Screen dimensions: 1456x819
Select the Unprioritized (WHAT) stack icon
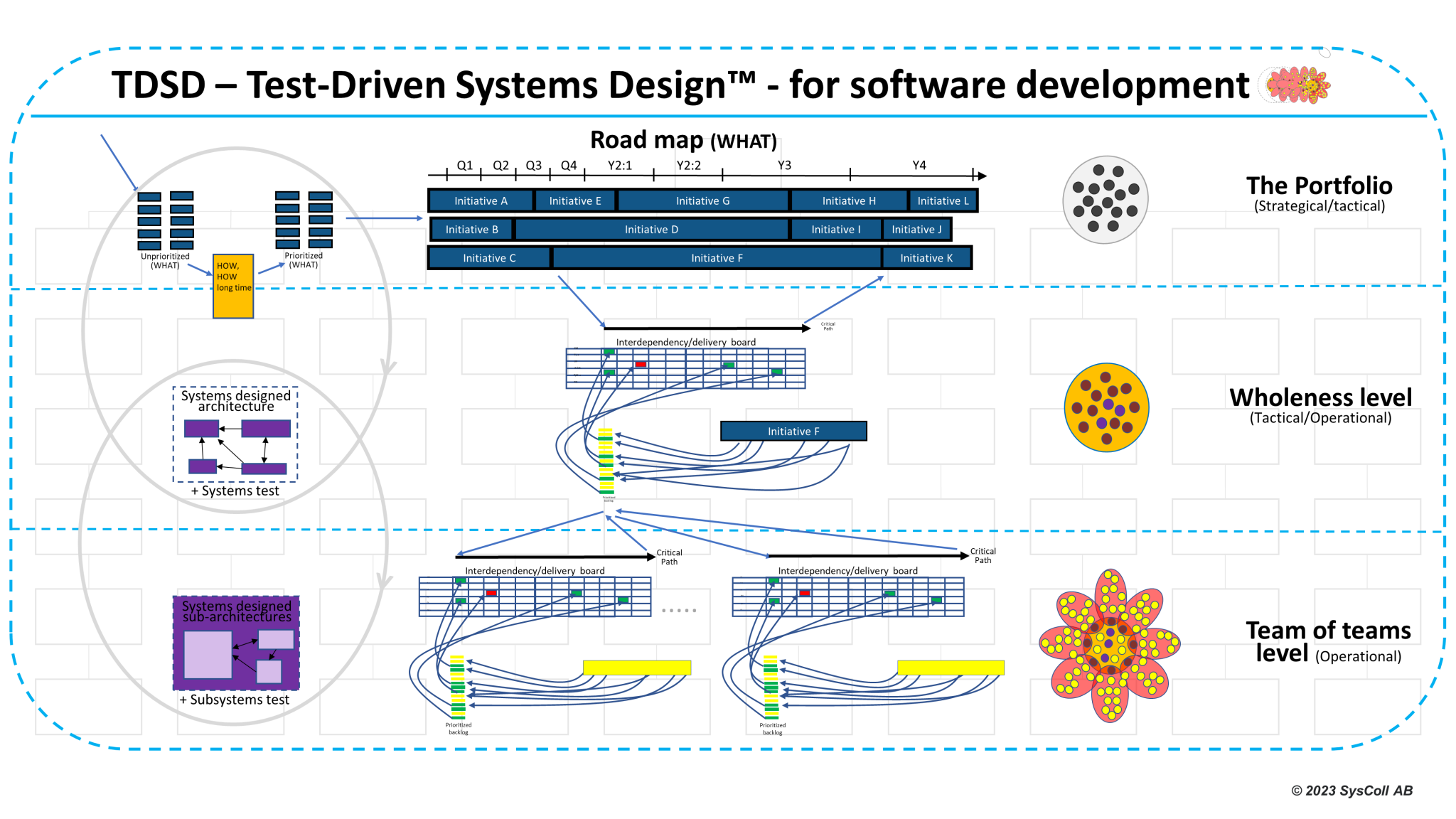coord(165,220)
